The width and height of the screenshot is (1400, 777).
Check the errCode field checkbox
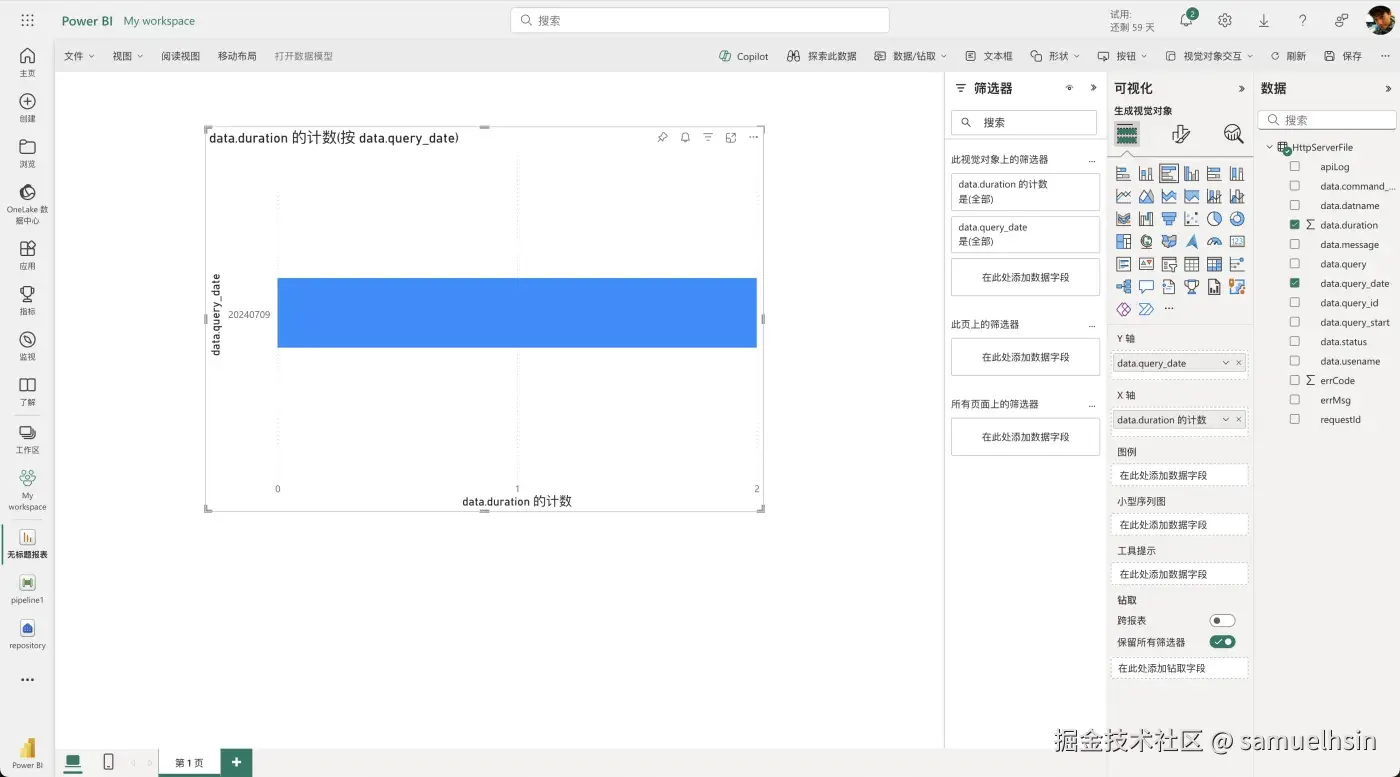pos(1295,380)
